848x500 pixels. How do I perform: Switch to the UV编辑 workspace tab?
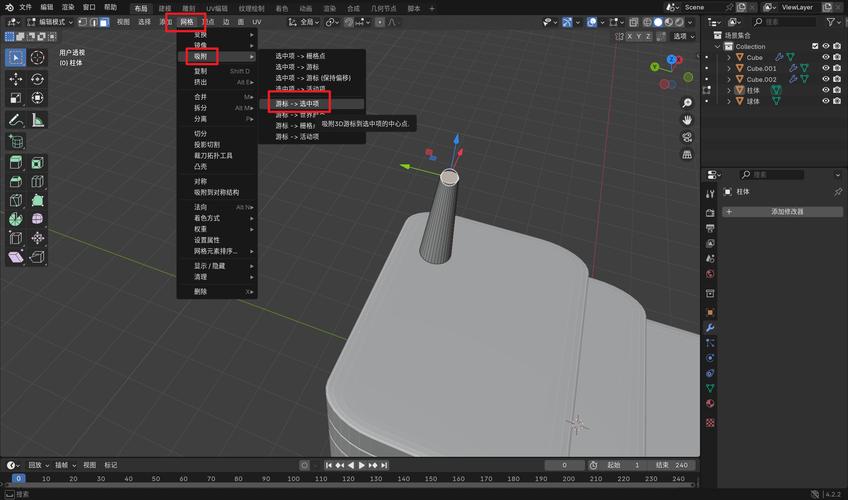(217, 9)
